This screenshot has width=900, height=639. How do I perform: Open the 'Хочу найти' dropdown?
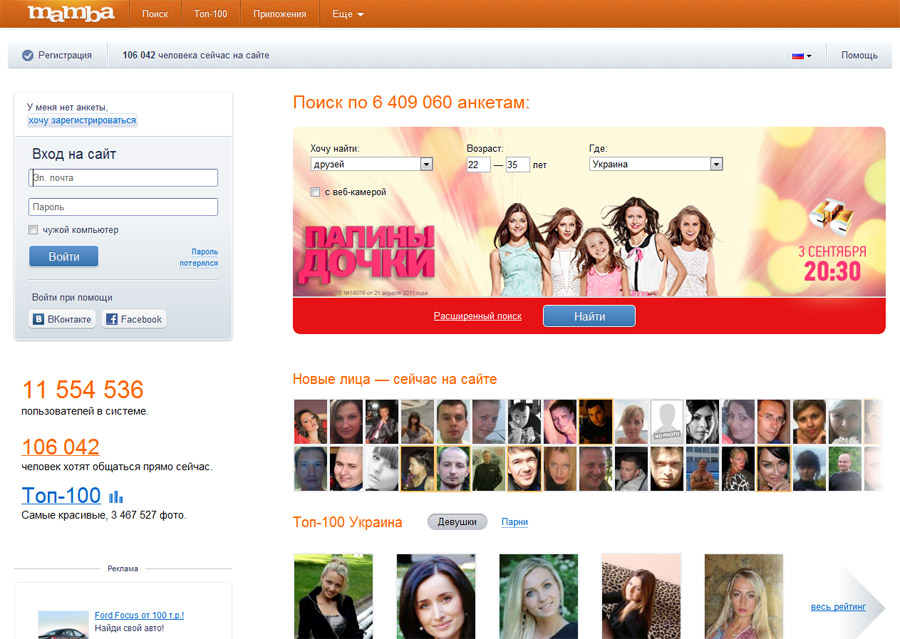426,164
